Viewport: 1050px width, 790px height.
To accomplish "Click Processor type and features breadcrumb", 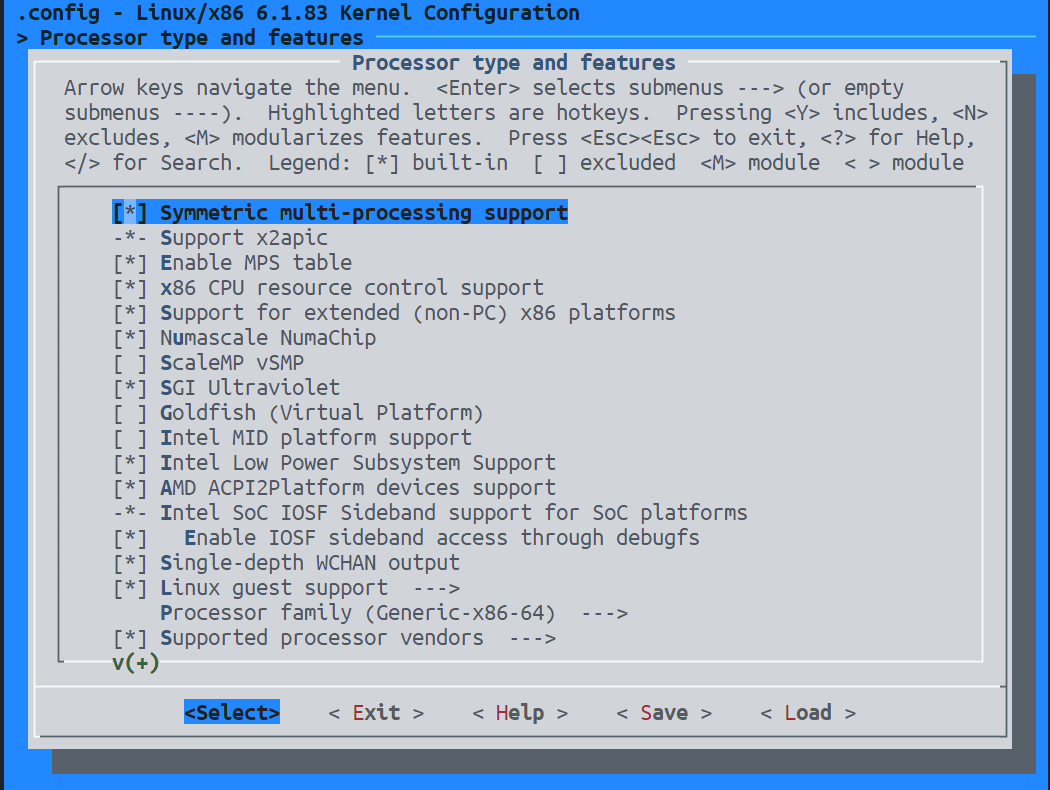I will tap(201, 38).
